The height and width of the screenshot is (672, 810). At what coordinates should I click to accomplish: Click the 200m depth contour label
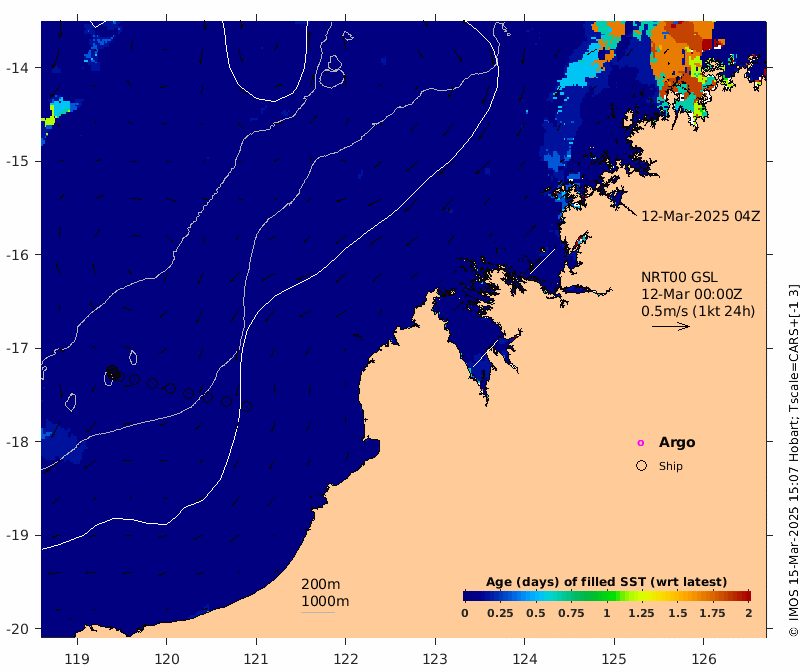[320, 584]
